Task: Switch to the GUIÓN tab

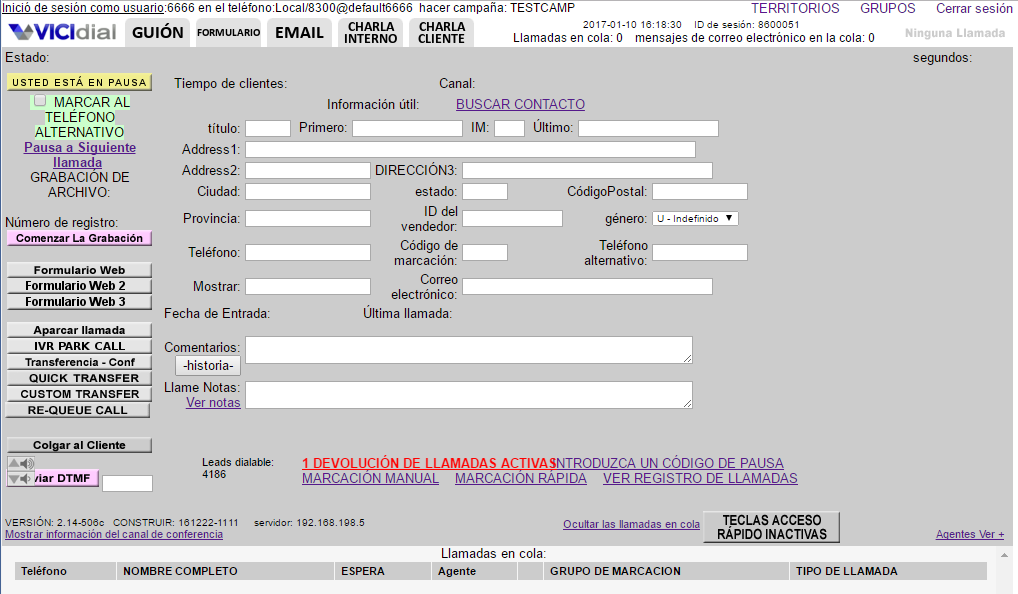Action: click(x=157, y=32)
